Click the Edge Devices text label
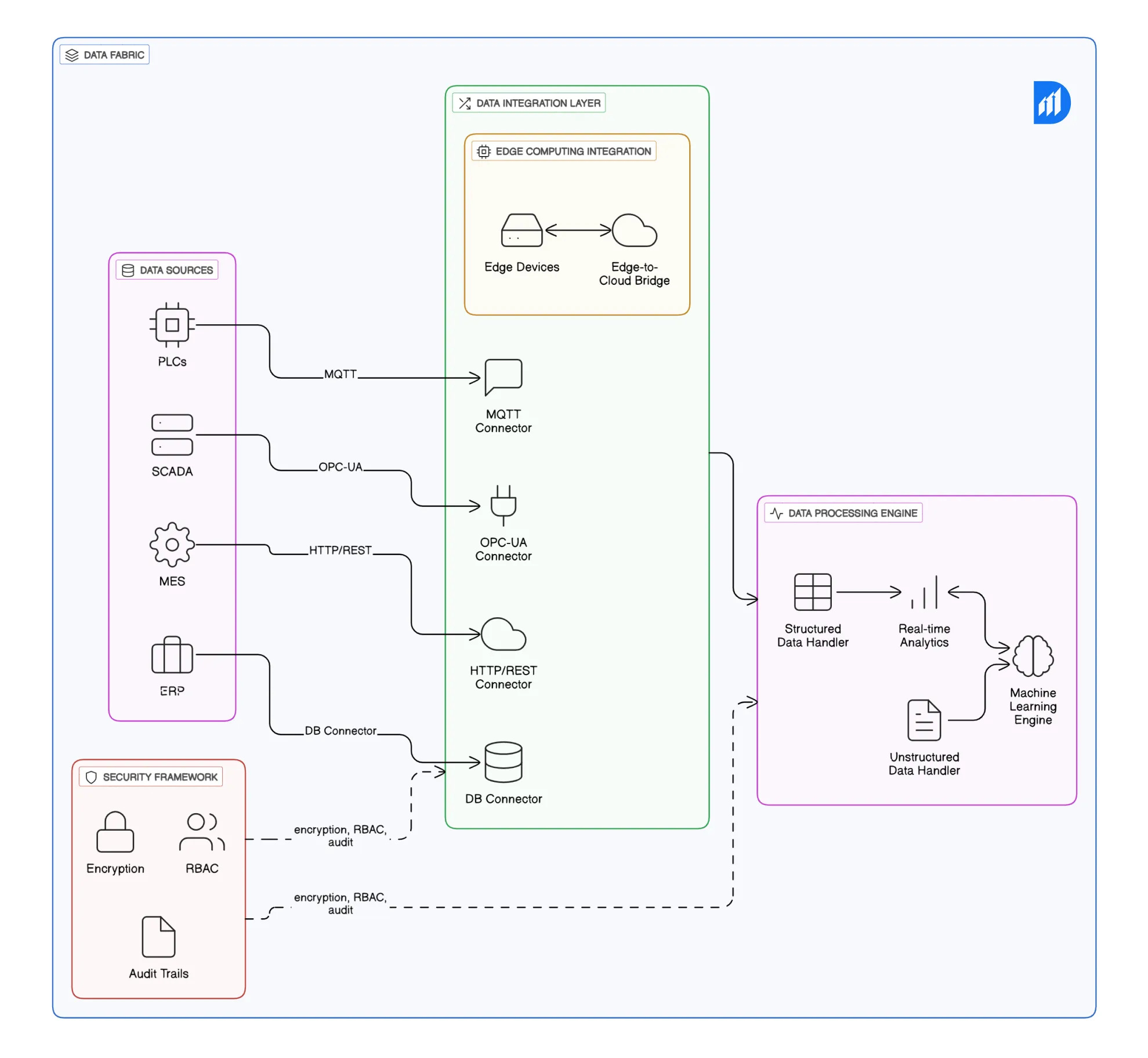 521,266
